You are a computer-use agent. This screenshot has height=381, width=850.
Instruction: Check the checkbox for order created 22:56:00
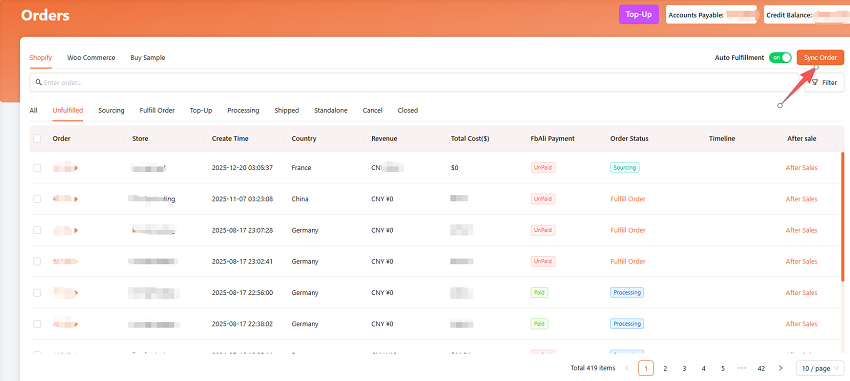pyautogui.click(x=37, y=293)
